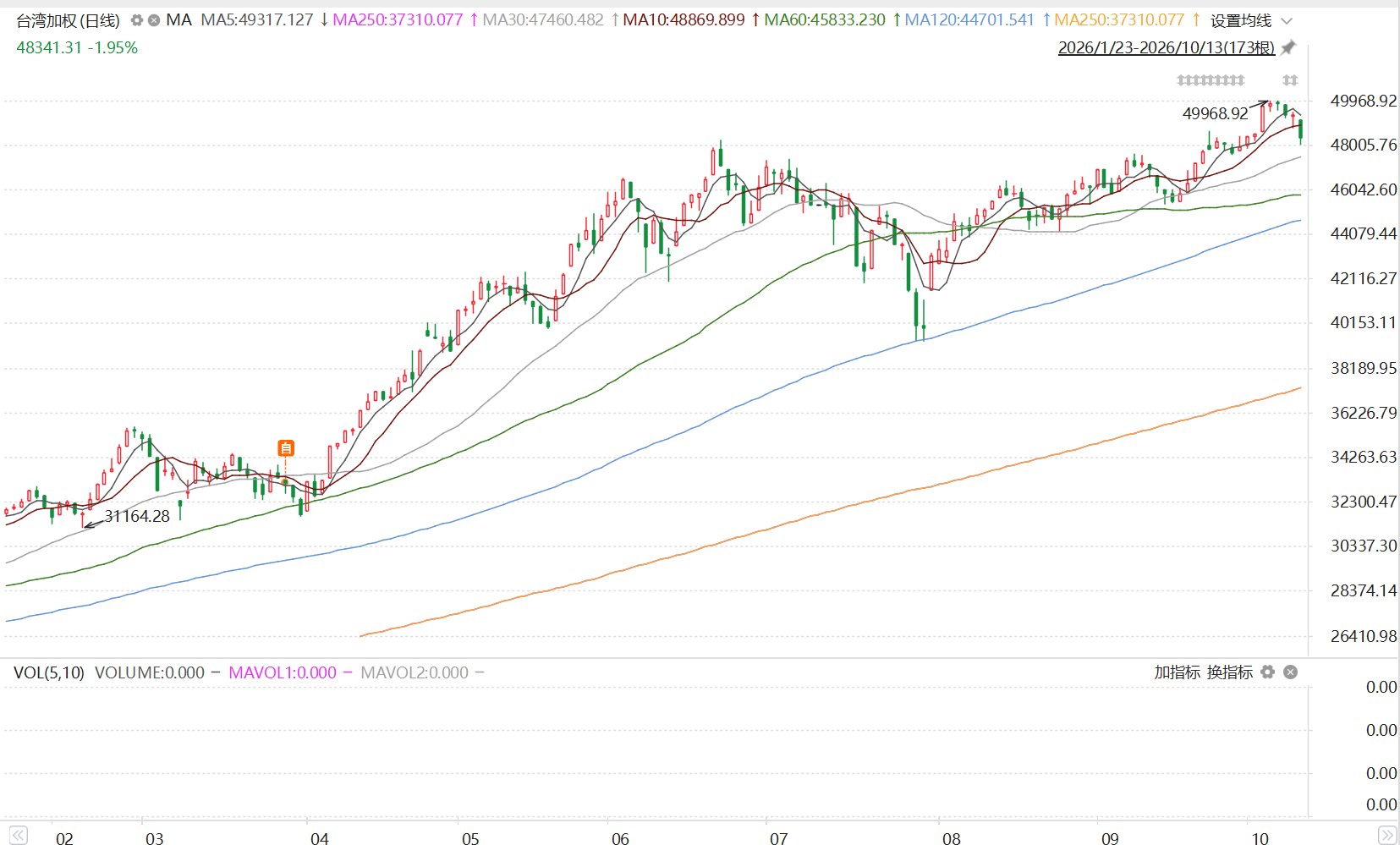This screenshot has height=845, width=1400.
Task: Select the gray MA30:47460.482 label
Action: click(543, 19)
